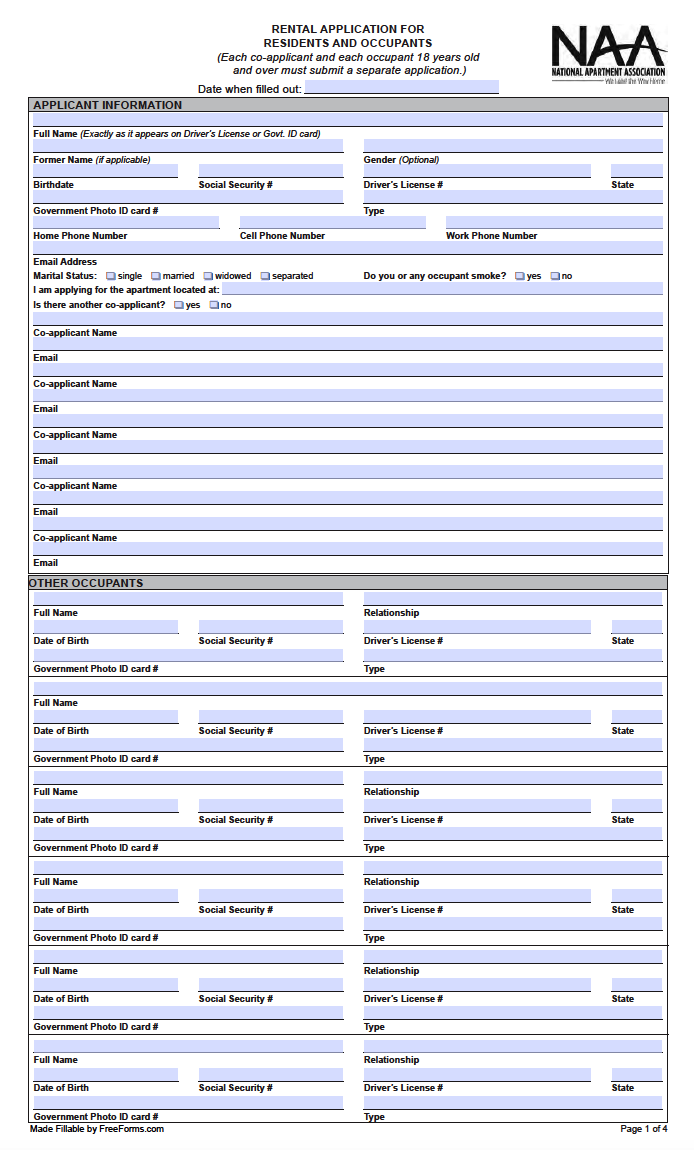Click the Work Phone Number field
The height and width of the screenshot is (1150, 694).
point(554,222)
